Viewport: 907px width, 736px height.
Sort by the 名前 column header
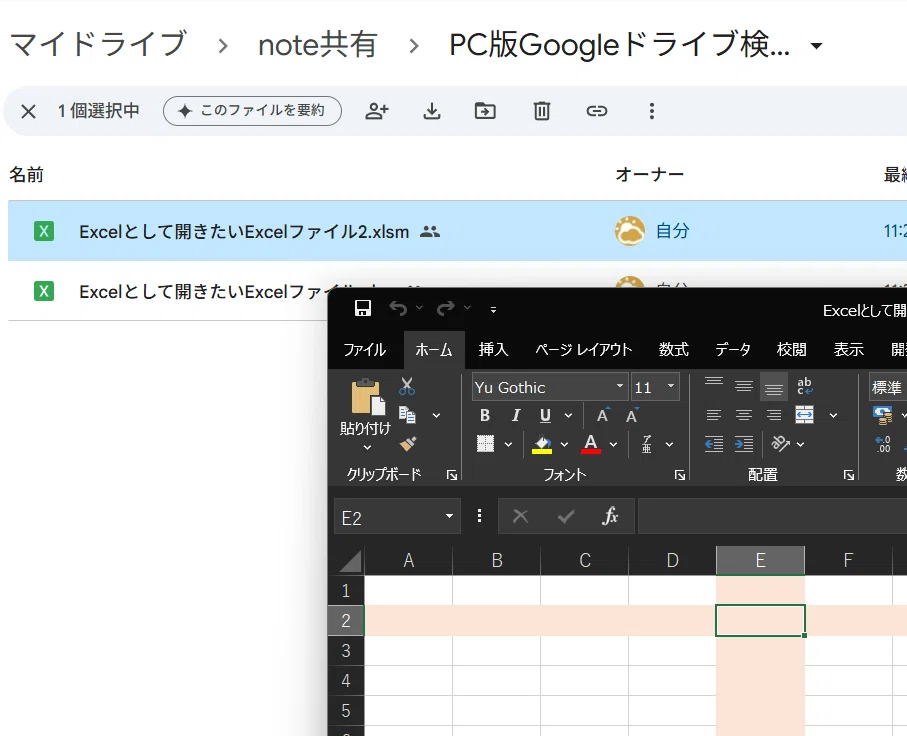point(26,174)
